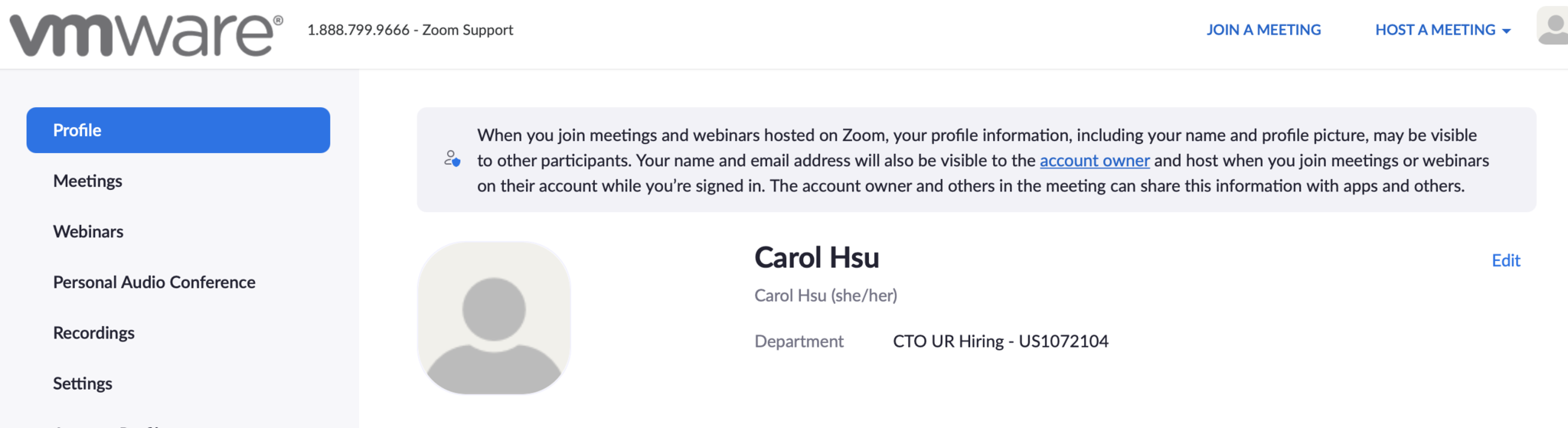This screenshot has width=1568, height=428.
Task: Click the privacy person icon in notice
Action: pos(452,159)
